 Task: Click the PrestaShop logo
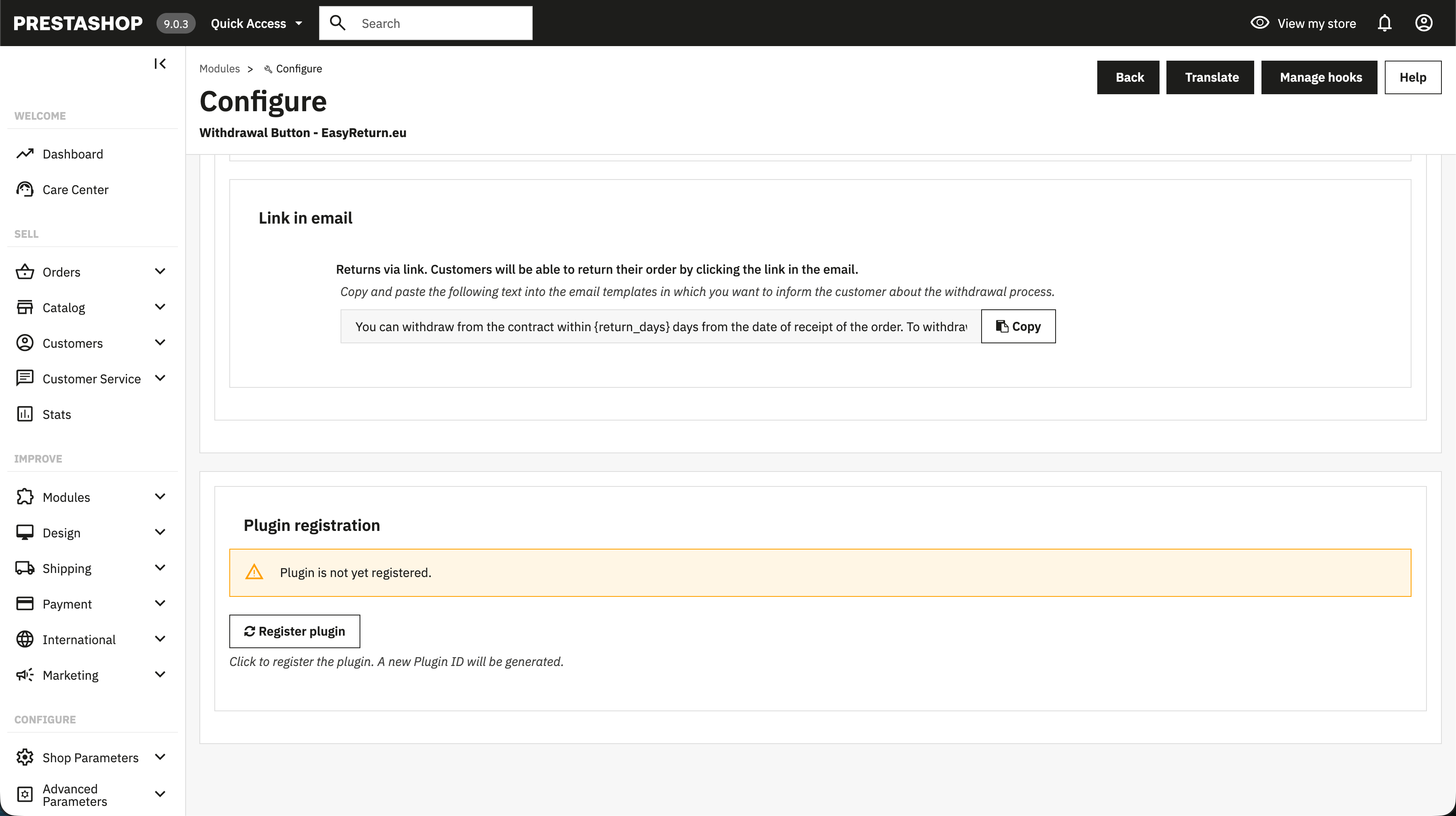pos(77,23)
